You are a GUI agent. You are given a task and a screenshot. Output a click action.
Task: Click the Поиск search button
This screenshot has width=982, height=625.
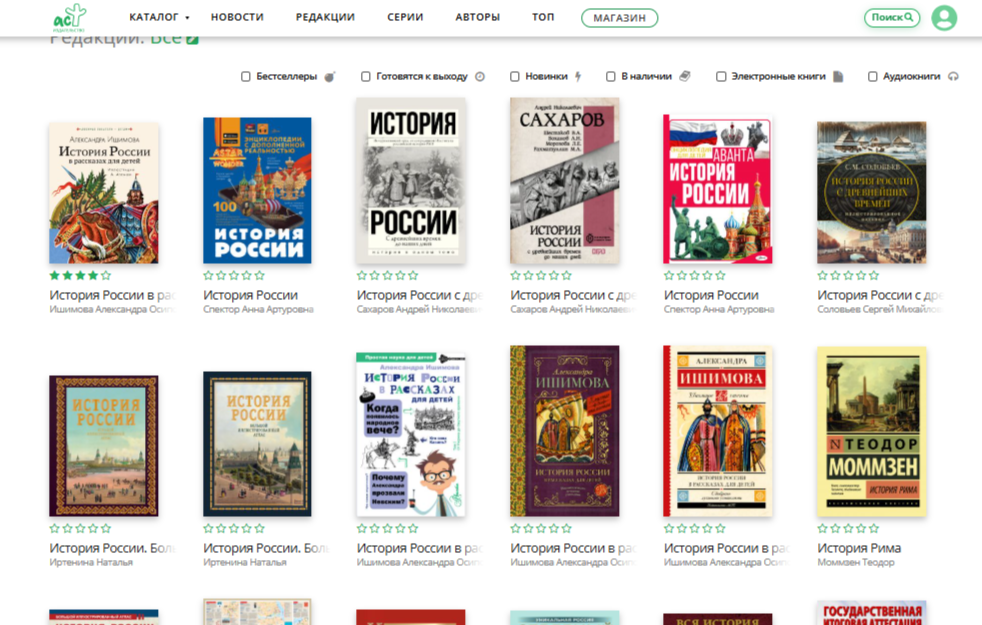pyautogui.click(x=892, y=18)
